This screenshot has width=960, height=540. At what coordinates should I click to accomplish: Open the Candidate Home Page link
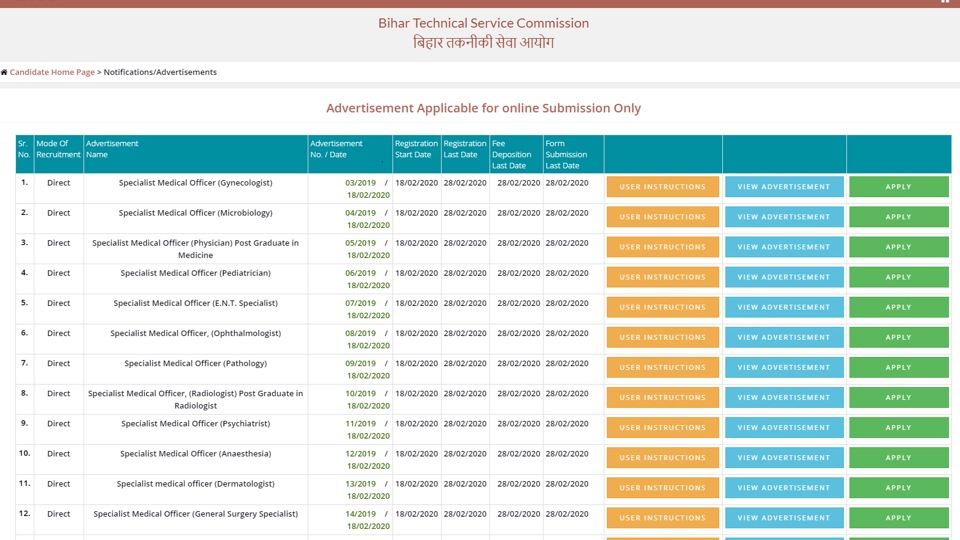tap(52, 72)
